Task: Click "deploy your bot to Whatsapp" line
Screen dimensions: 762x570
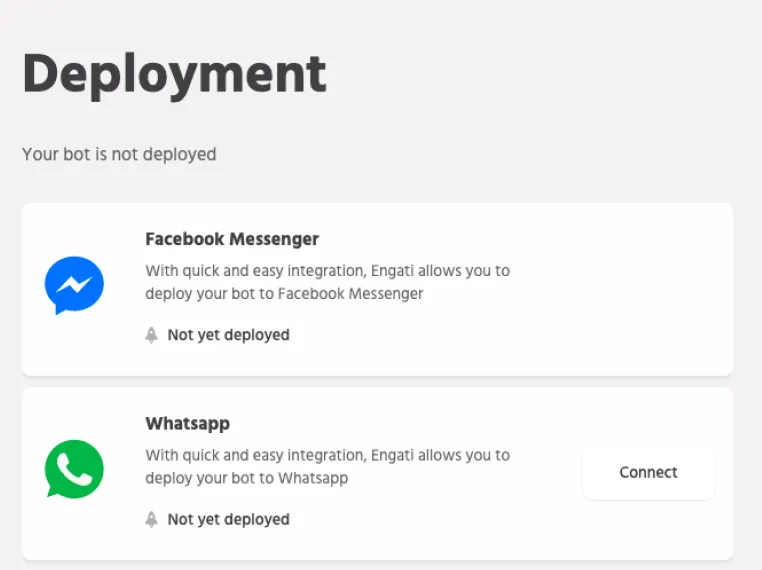Action: pyautogui.click(x=246, y=478)
